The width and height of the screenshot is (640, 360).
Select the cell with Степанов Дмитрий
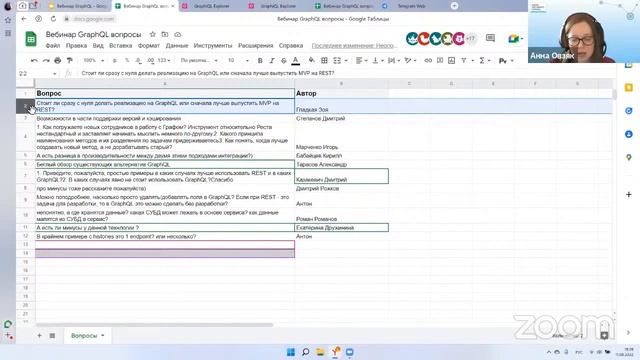pyautogui.click(x=342, y=118)
